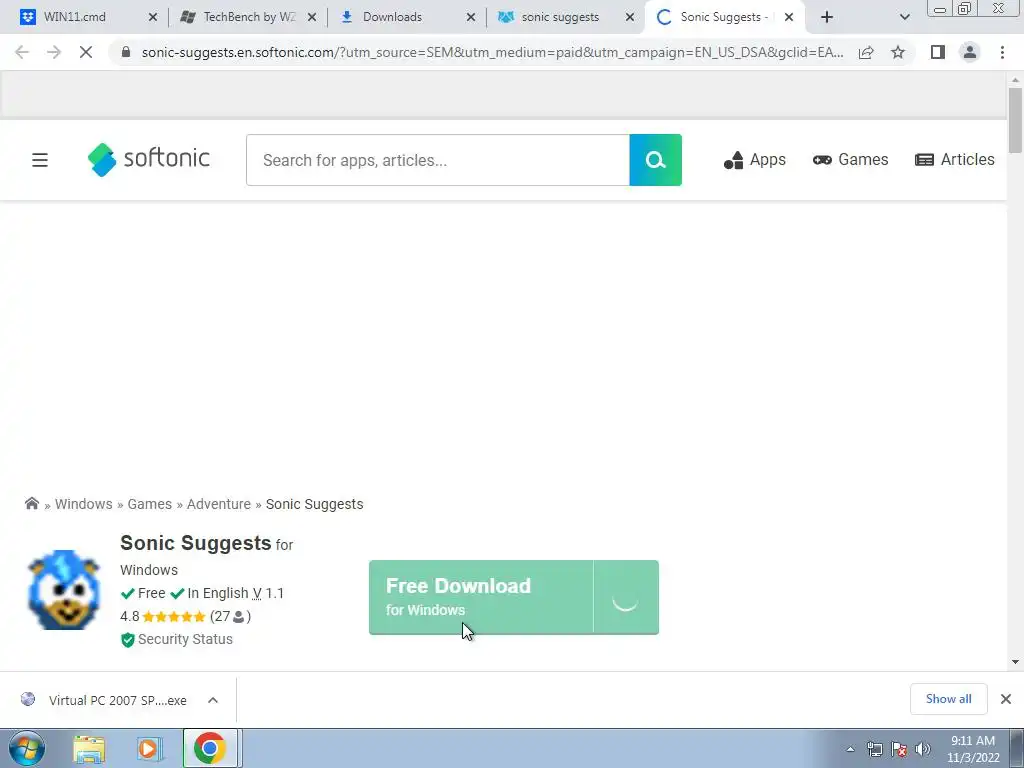1024x768 pixels.
Task: Click the Sonic Suggests app icon
Action: coord(64,590)
